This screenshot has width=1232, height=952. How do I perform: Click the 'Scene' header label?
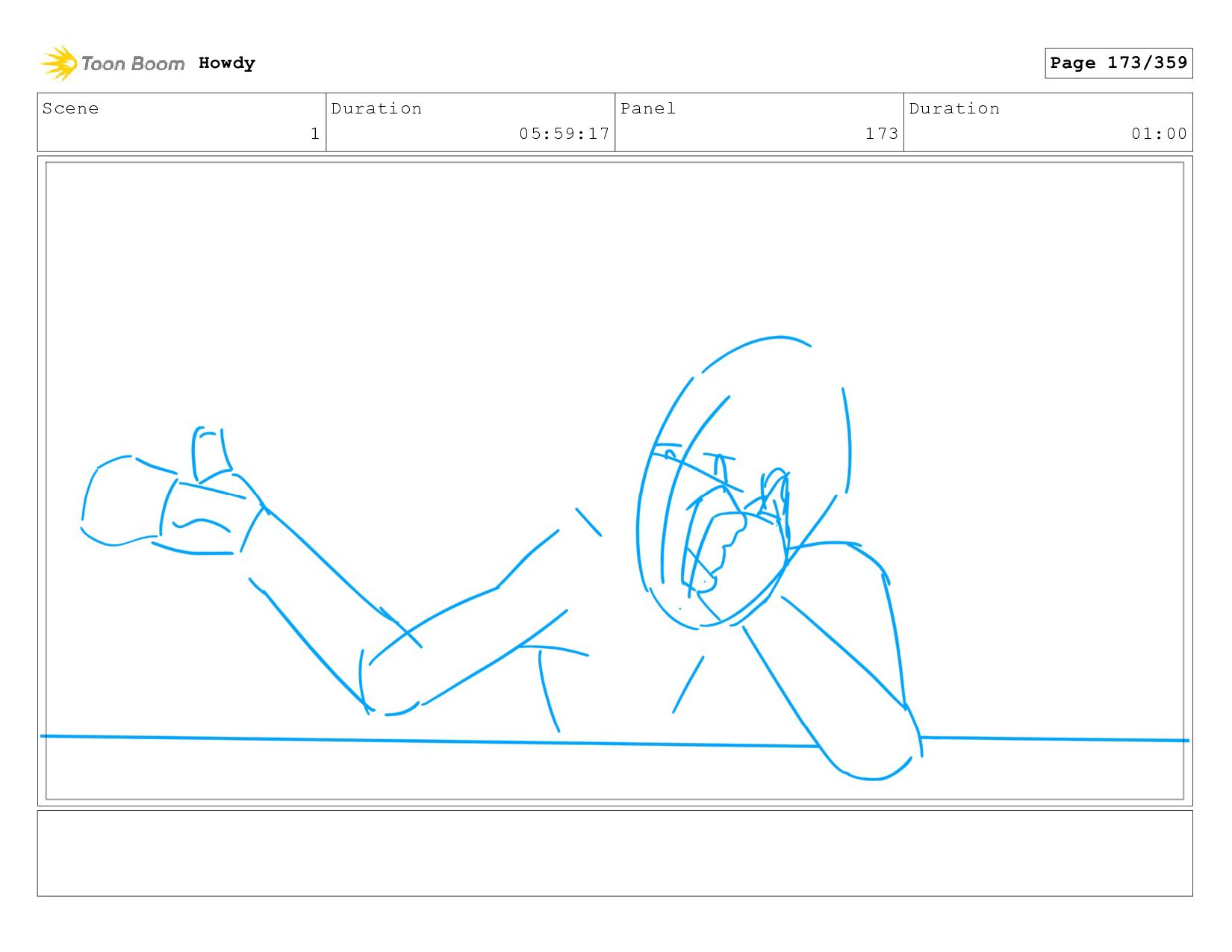[x=70, y=109]
